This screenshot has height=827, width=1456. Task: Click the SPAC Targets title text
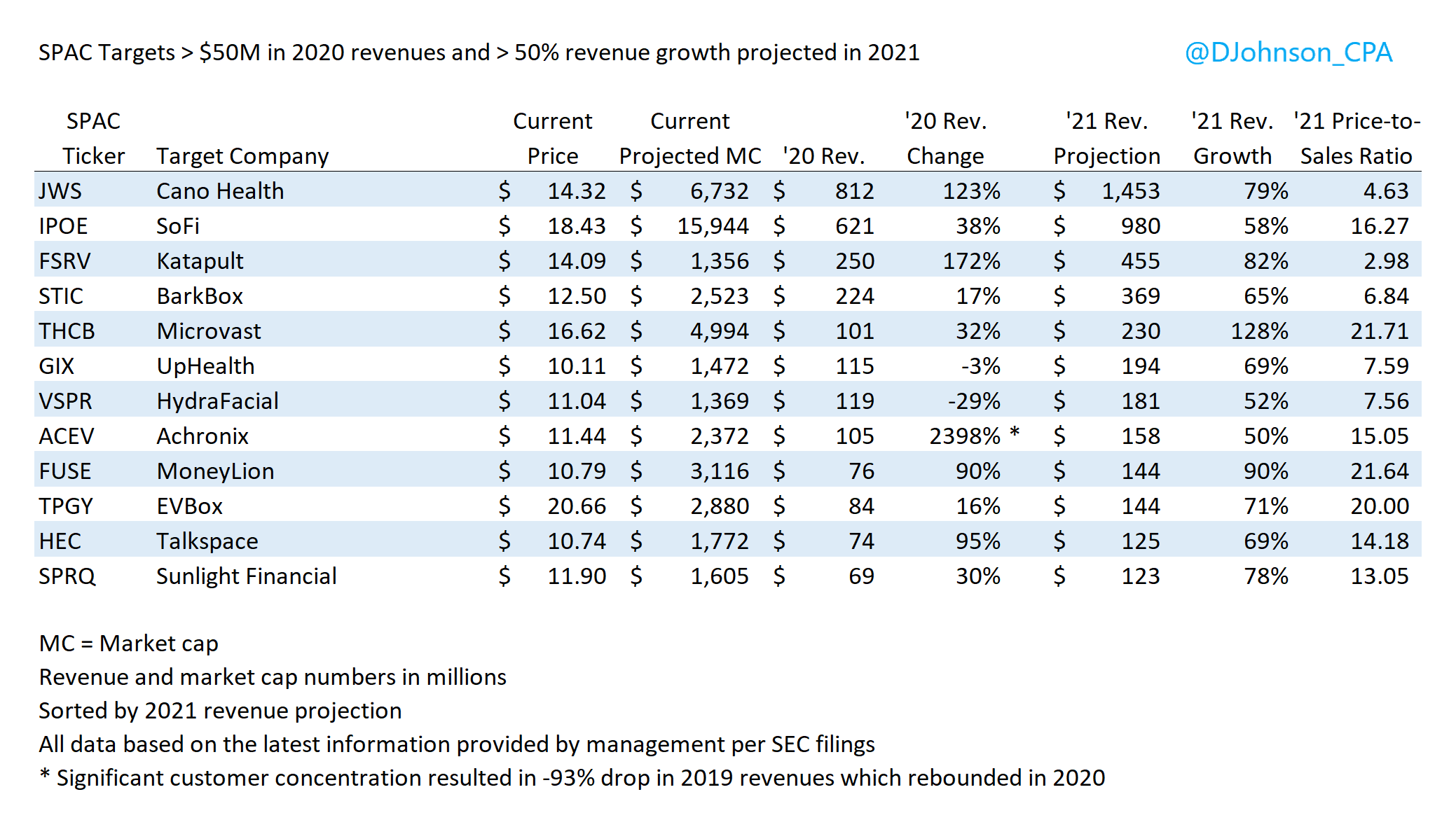(x=479, y=53)
